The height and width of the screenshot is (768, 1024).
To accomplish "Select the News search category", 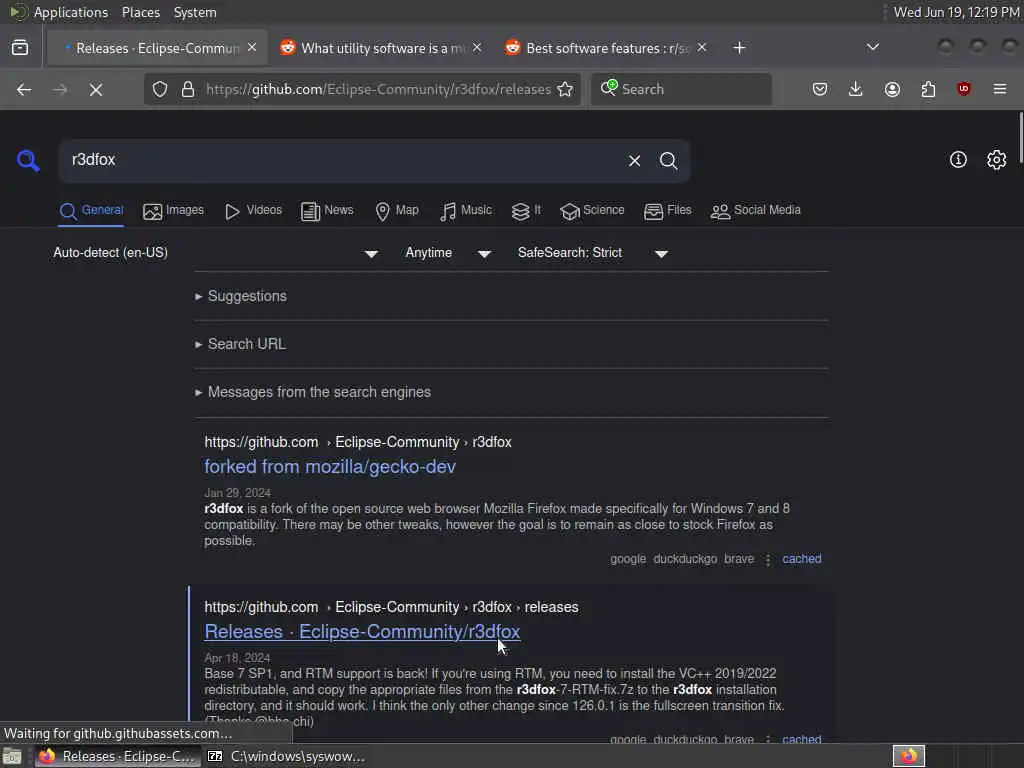I will point(327,210).
